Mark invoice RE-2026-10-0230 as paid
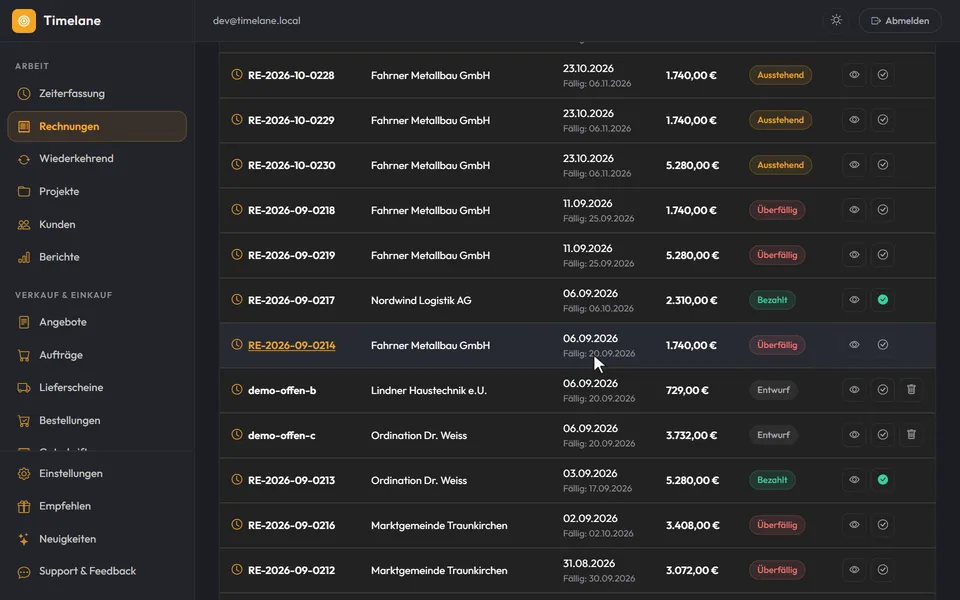The width and height of the screenshot is (960, 600). tap(883, 165)
